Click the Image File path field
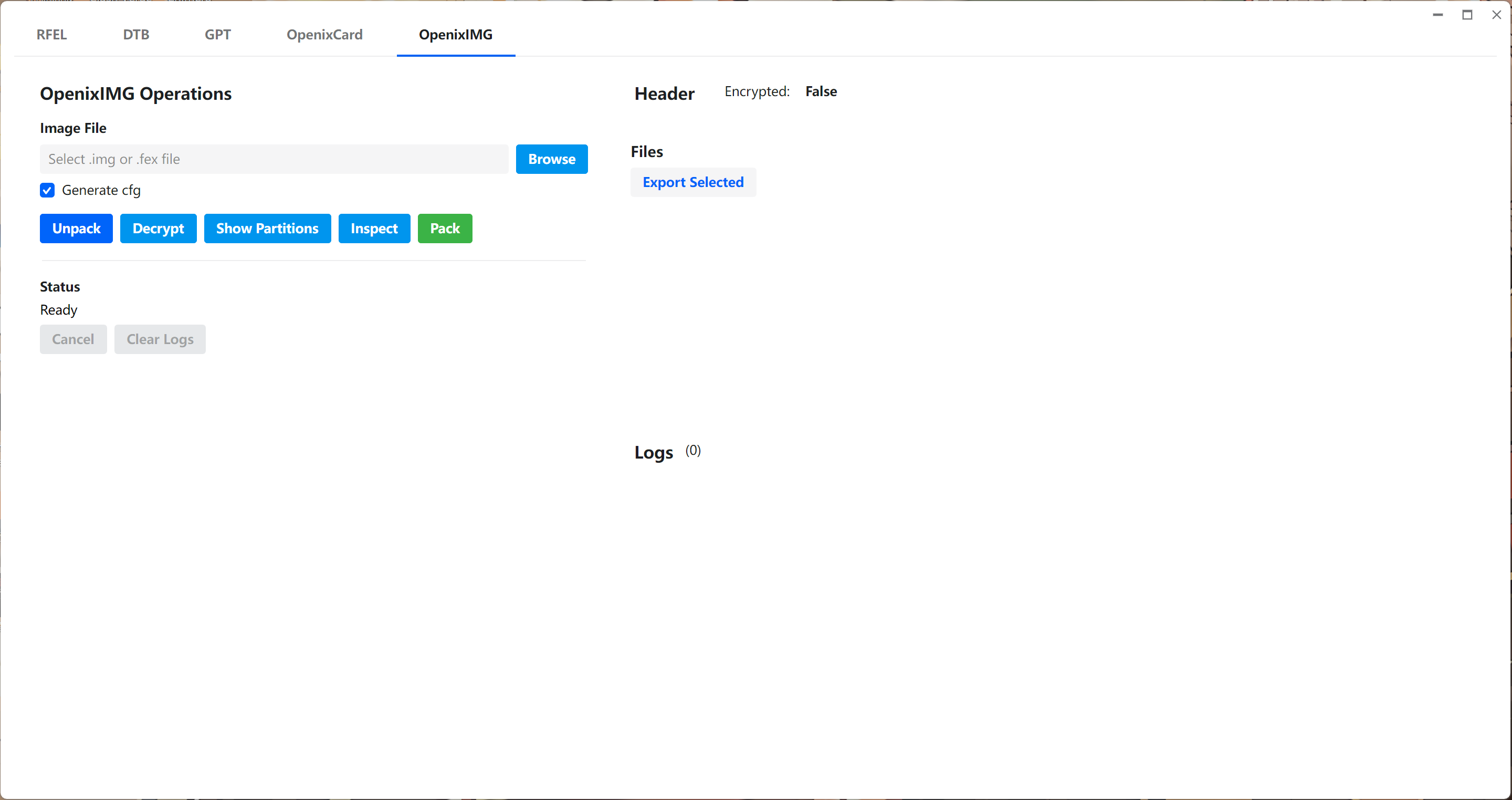The image size is (1512, 800). click(x=274, y=159)
